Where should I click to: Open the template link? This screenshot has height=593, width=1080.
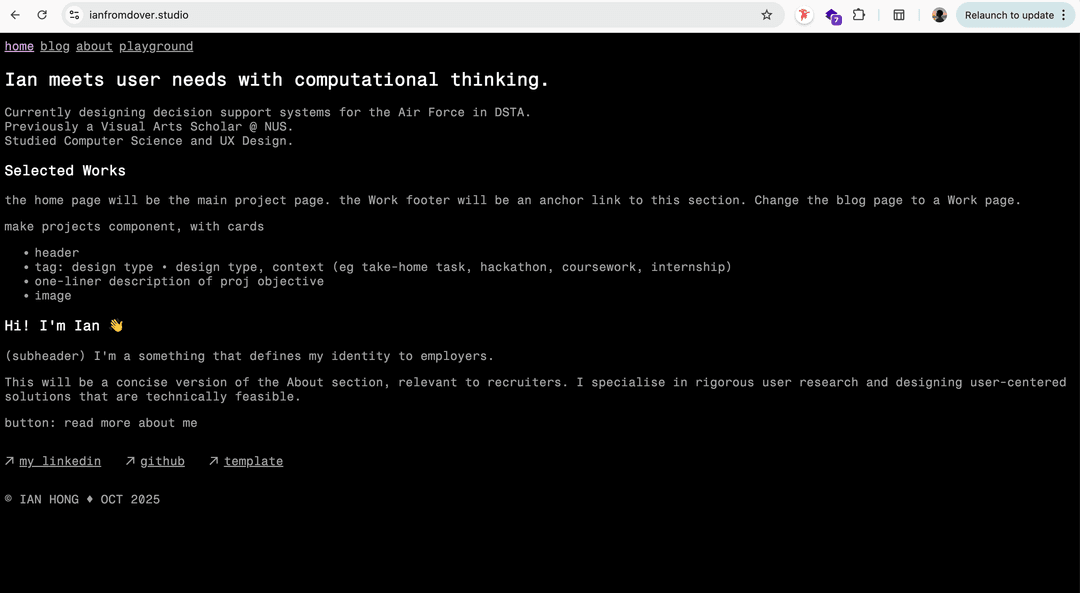pos(253,461)
